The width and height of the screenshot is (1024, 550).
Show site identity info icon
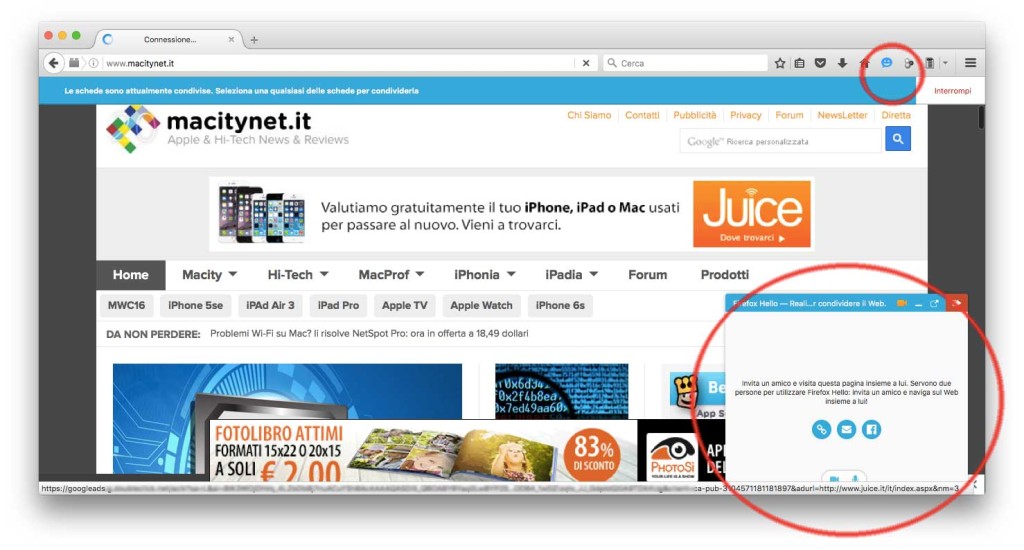coord(93,63)
